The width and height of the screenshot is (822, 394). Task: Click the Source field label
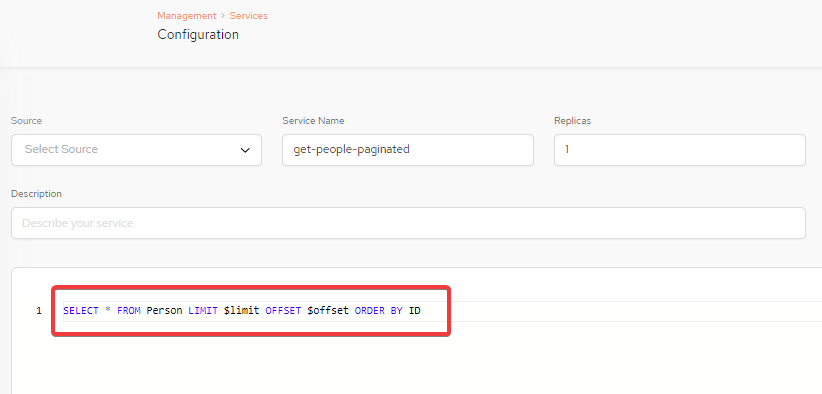pos(26,121)
